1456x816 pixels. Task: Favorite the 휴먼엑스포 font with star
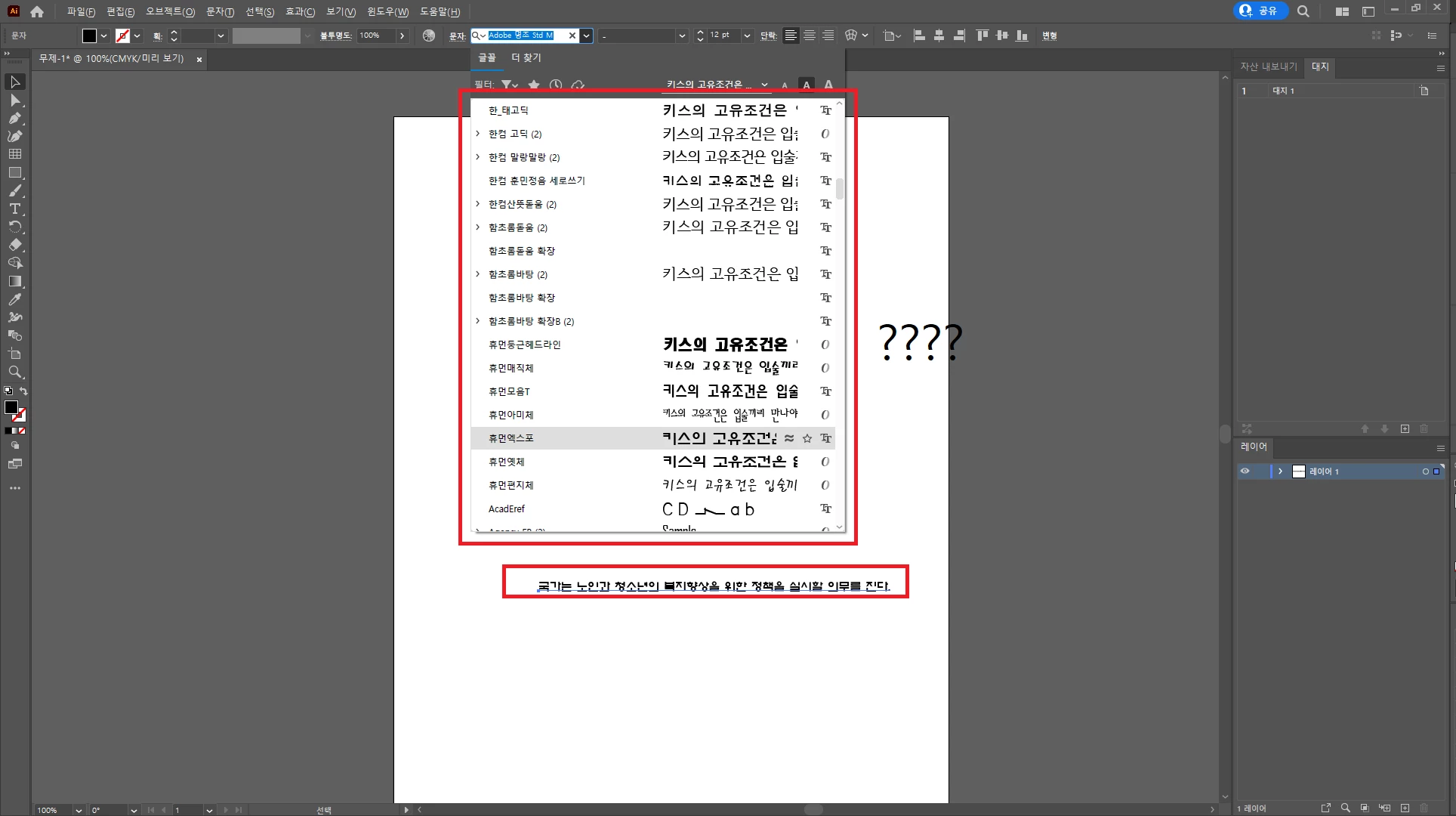807,438
